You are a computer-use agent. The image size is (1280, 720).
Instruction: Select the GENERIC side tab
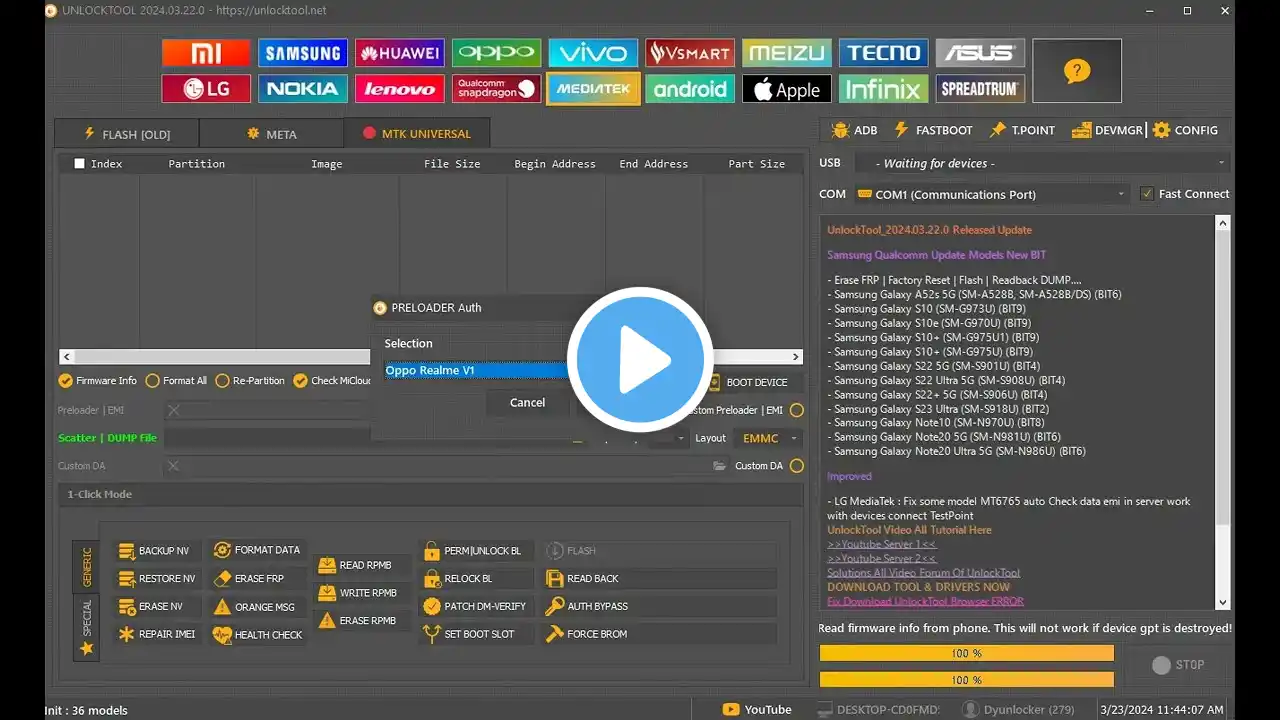(87, 567)
